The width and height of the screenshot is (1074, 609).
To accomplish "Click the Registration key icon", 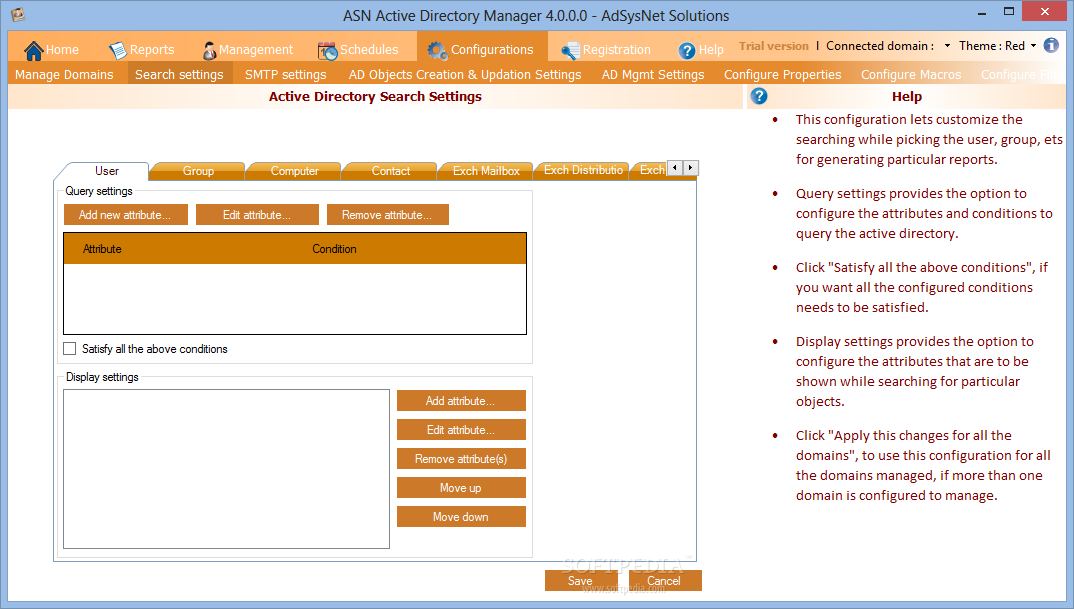I will 571,51.
